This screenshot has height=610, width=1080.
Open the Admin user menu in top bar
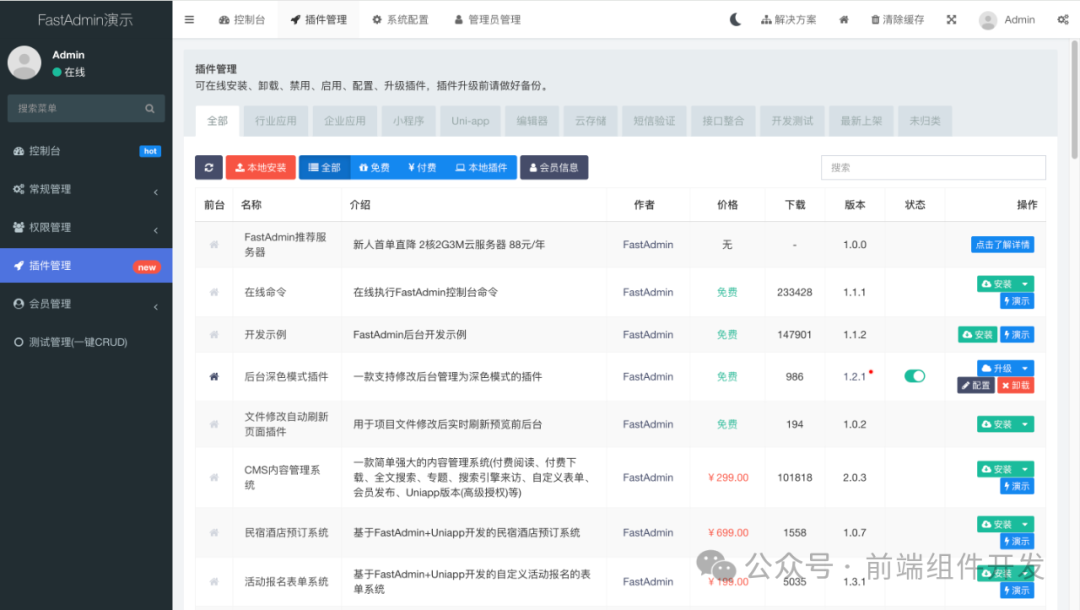[1007, 20]
